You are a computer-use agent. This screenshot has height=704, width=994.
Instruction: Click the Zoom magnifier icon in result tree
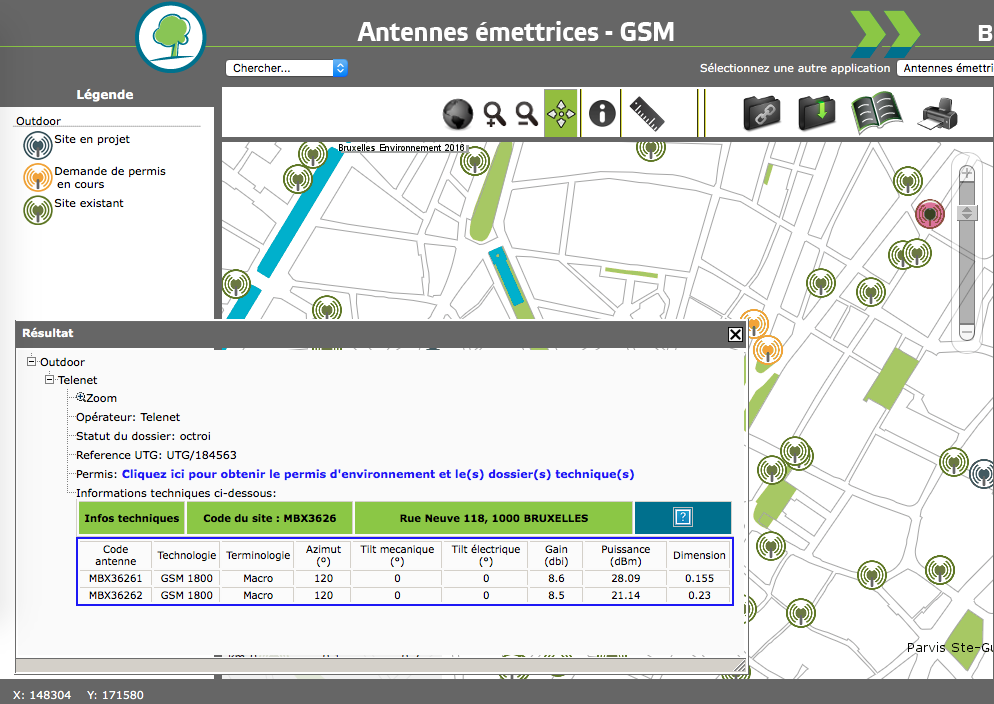click(81, 397)
